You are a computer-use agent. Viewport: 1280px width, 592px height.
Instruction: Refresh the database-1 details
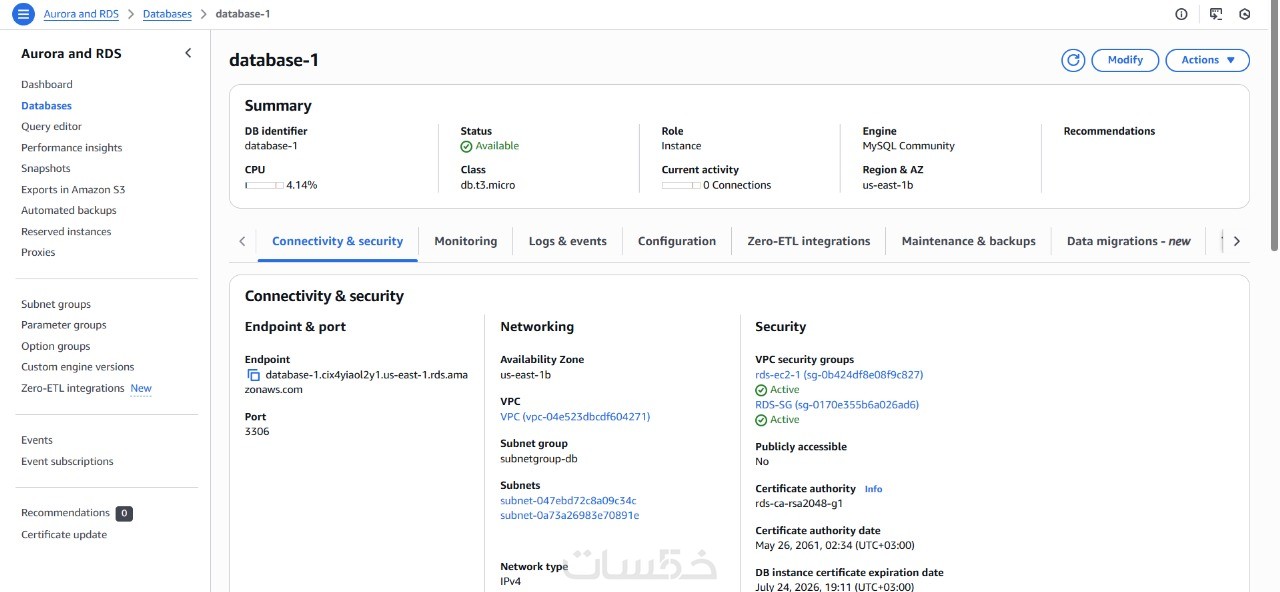click(1073, 60)
